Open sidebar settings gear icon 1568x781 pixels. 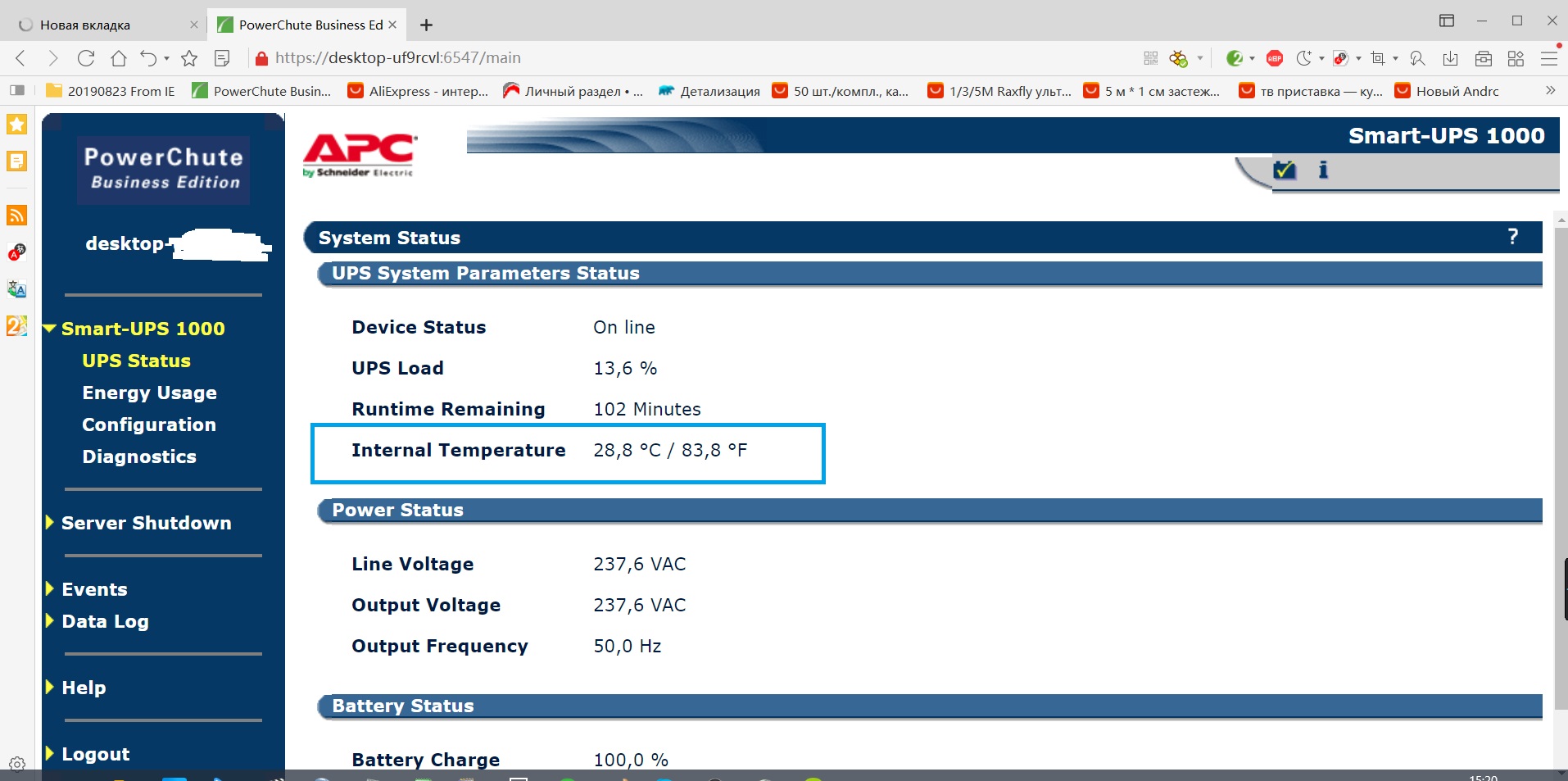pos(17,763)
